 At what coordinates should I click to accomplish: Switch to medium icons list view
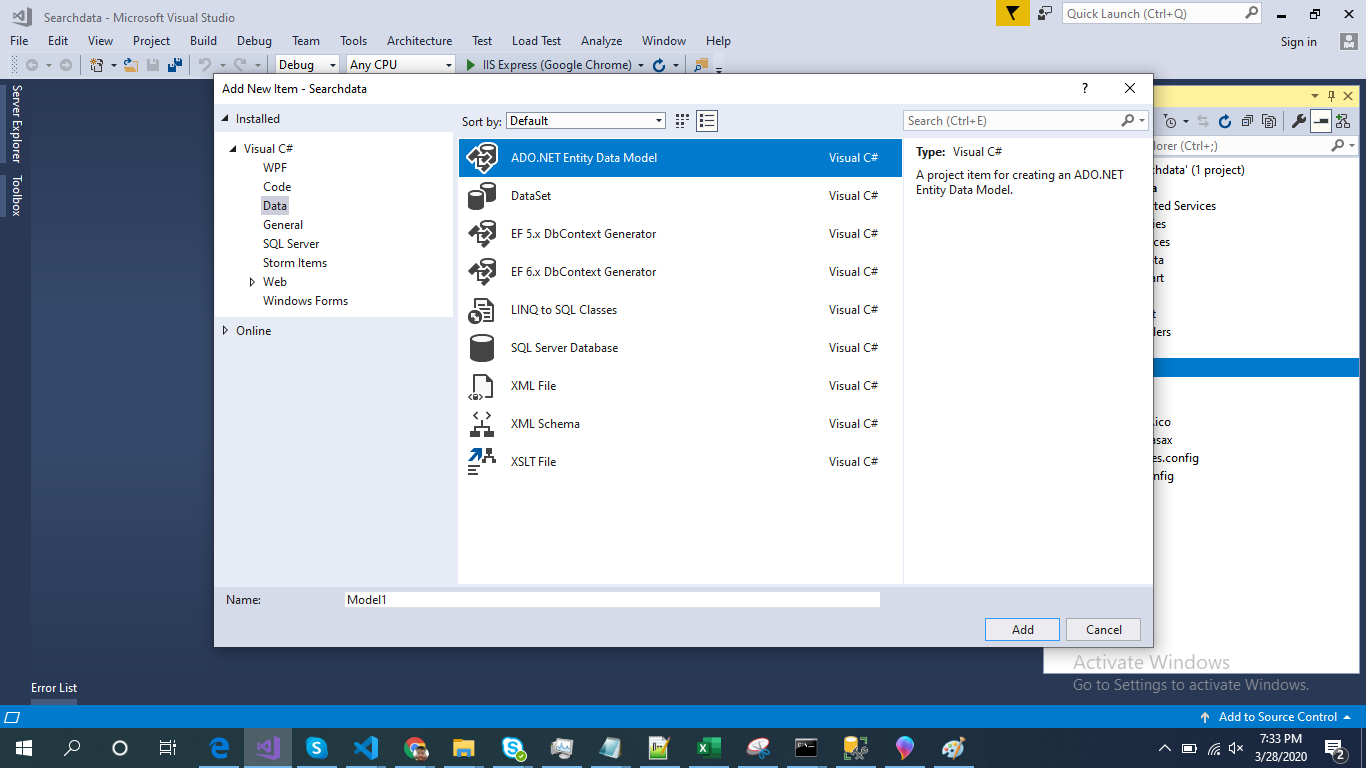708,121
